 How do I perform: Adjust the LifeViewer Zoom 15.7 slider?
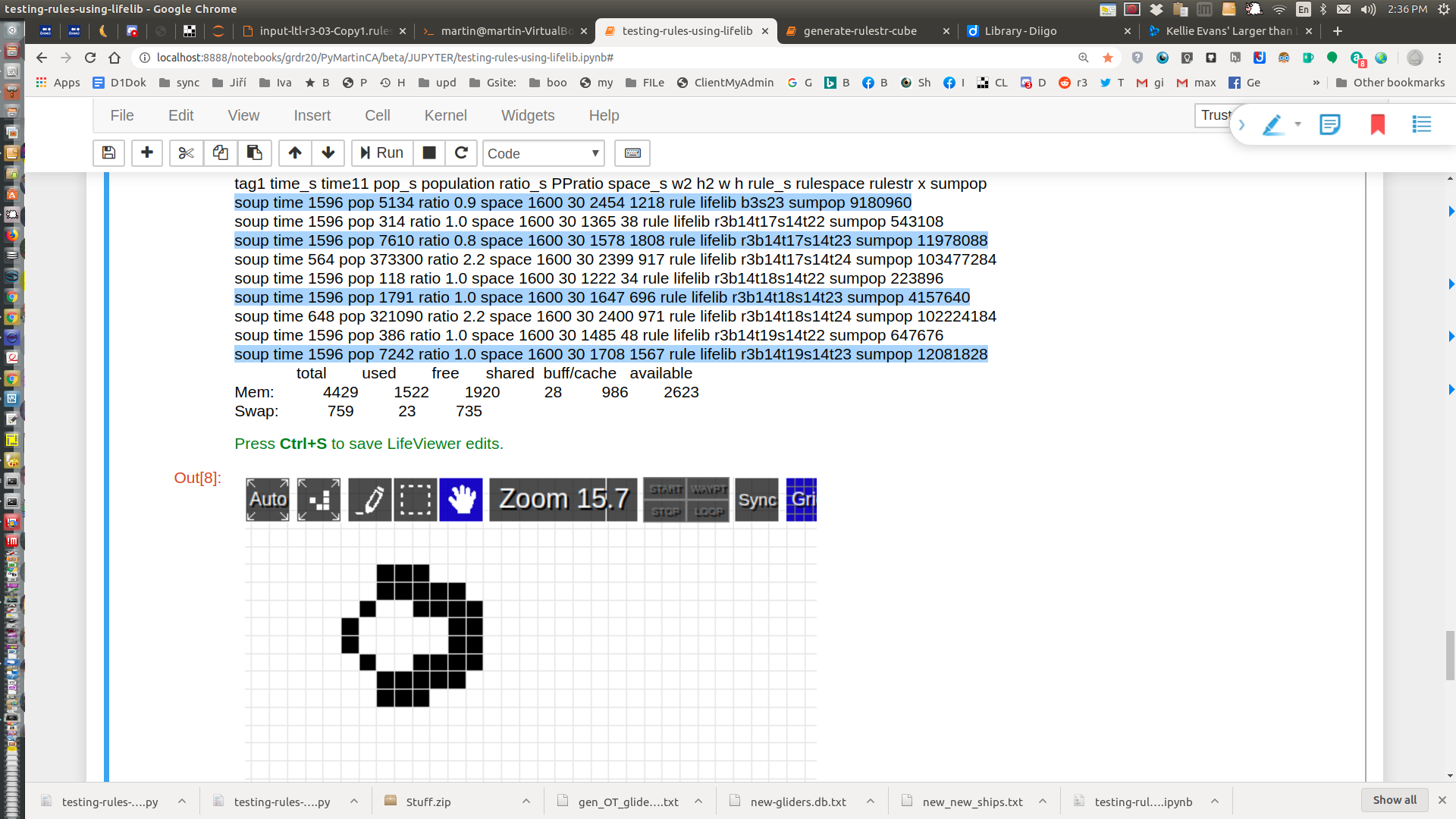[x=563, y=500]
